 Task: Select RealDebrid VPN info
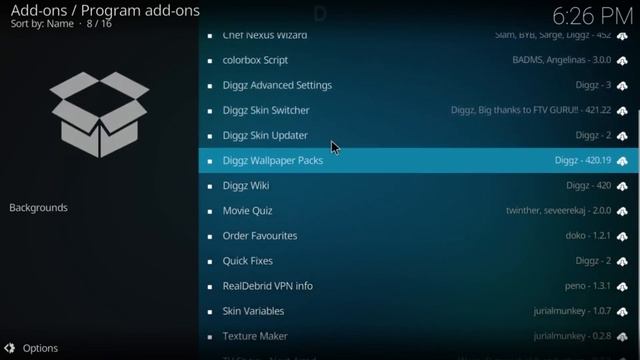click(418, 286)
